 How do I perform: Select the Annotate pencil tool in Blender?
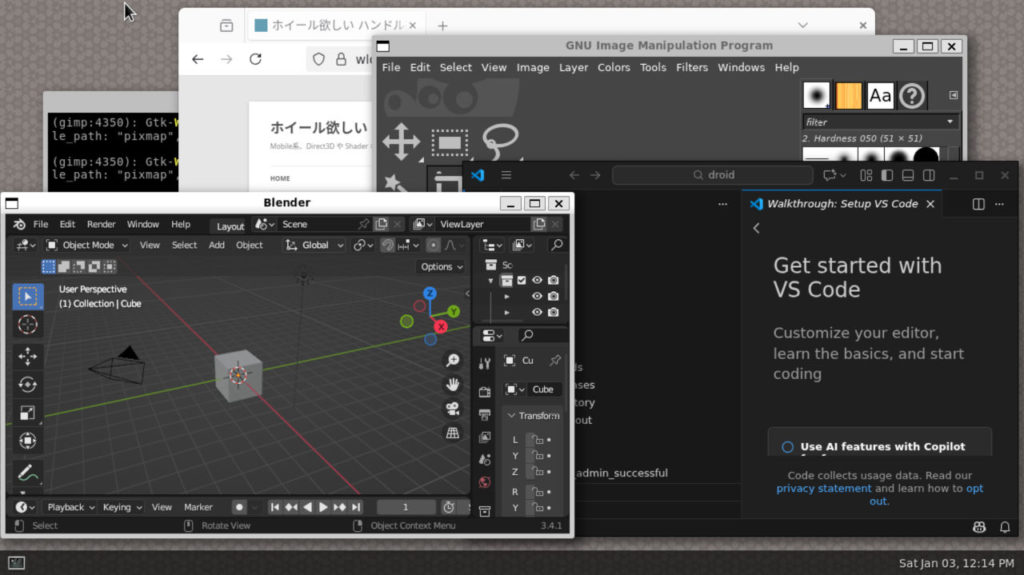coord(27,472)
